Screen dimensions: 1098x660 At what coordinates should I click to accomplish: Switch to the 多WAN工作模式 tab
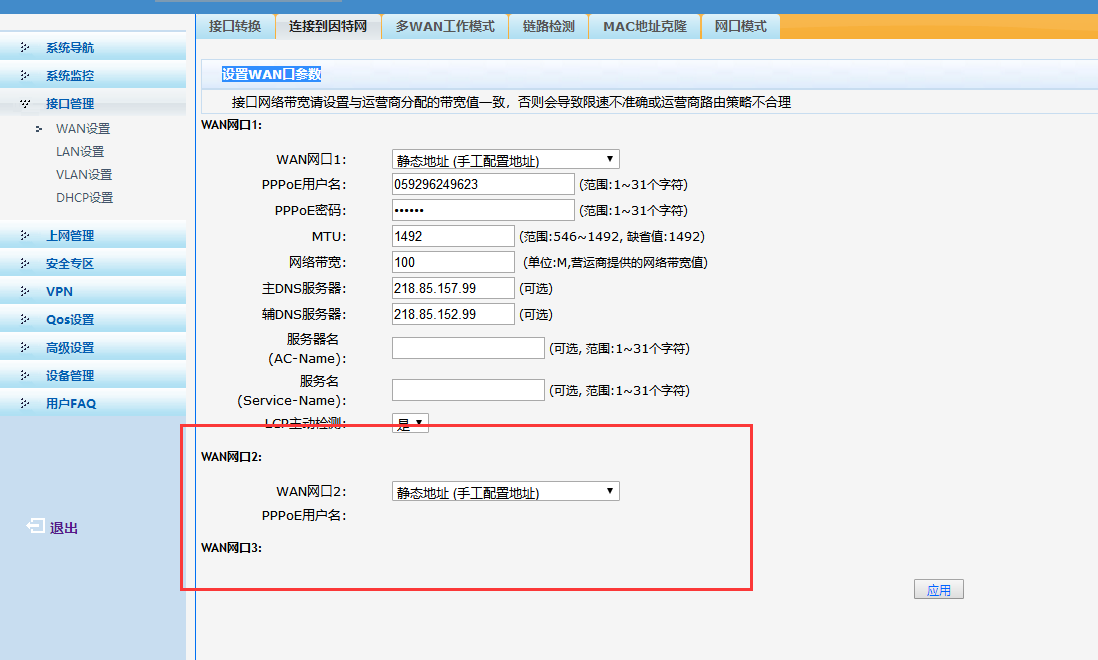click(445, 27)
